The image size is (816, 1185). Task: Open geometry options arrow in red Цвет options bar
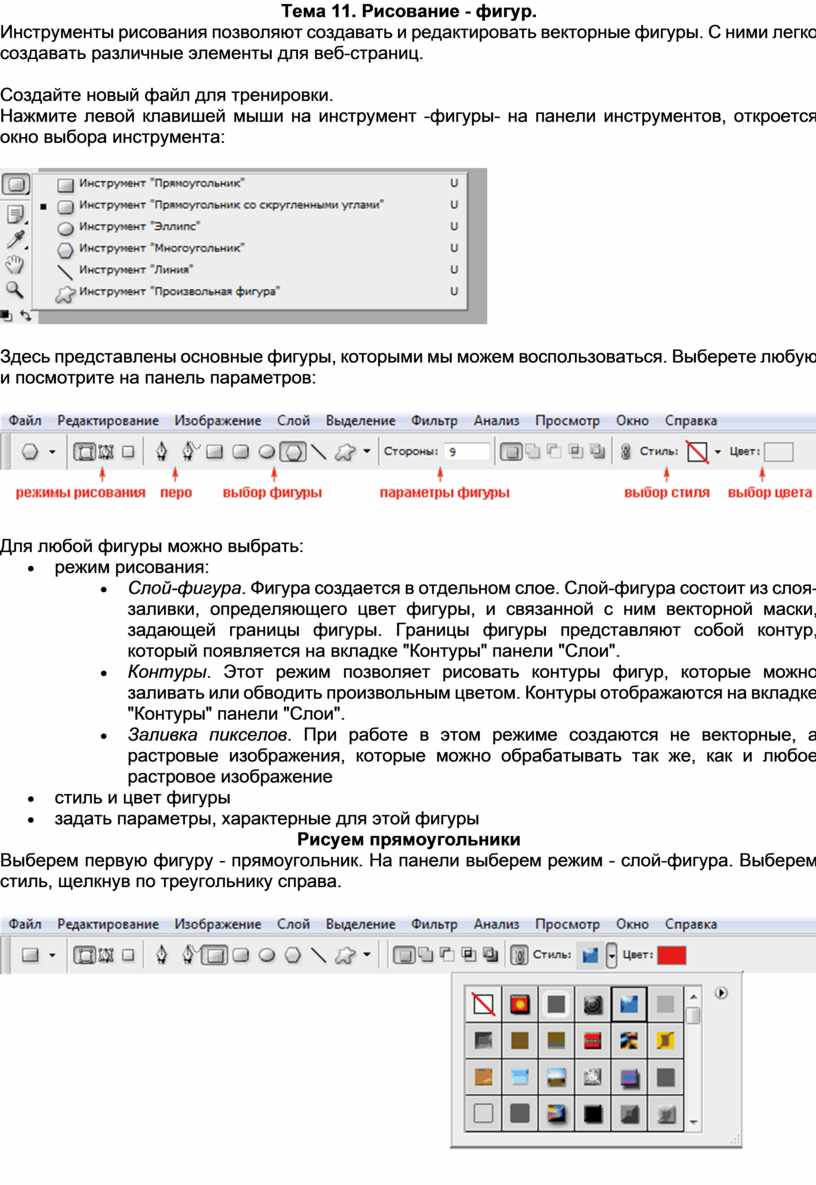pos(366,954)
